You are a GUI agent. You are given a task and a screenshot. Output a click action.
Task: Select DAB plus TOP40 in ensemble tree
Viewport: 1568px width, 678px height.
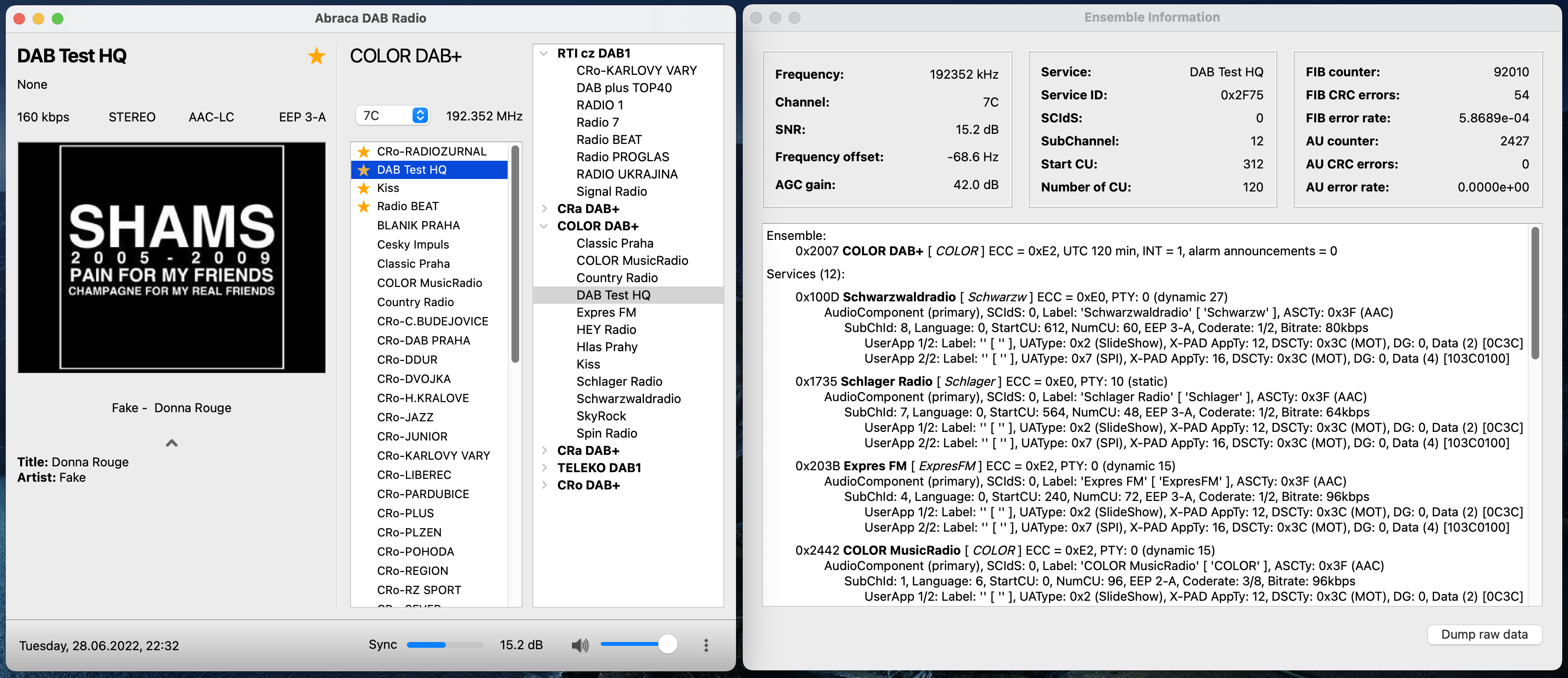tap(624, 88)
